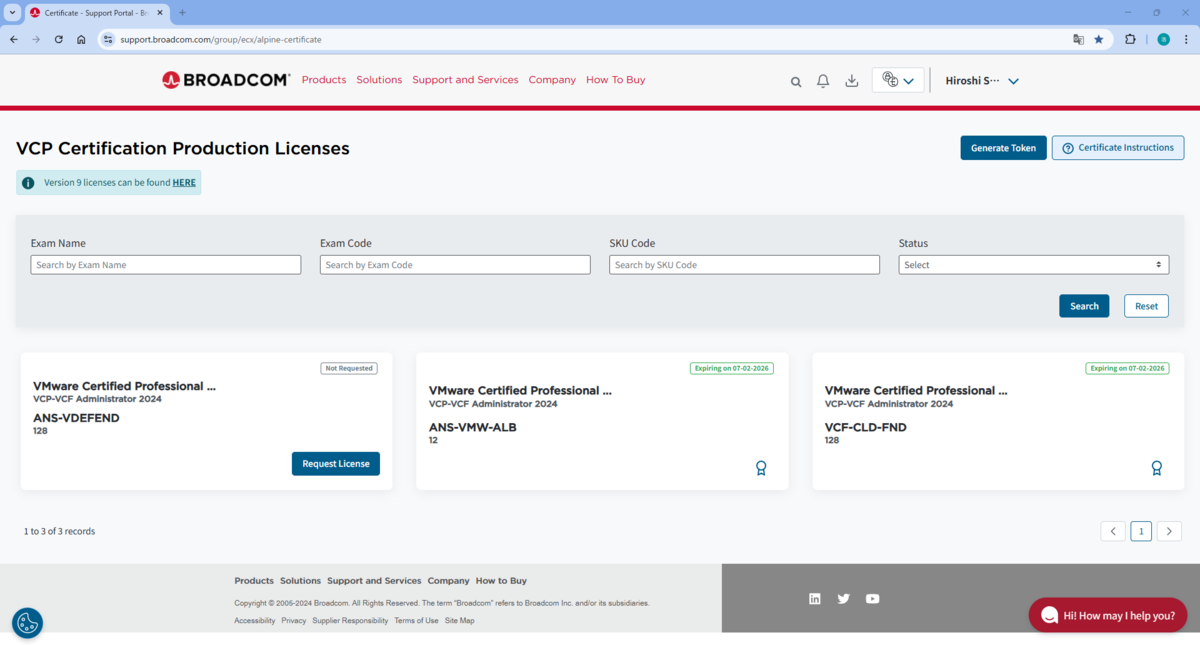This screenshot has height=645, width=1200.
Task: Click the info icon beside Version 9 notice
Action: tap(28, 183)
